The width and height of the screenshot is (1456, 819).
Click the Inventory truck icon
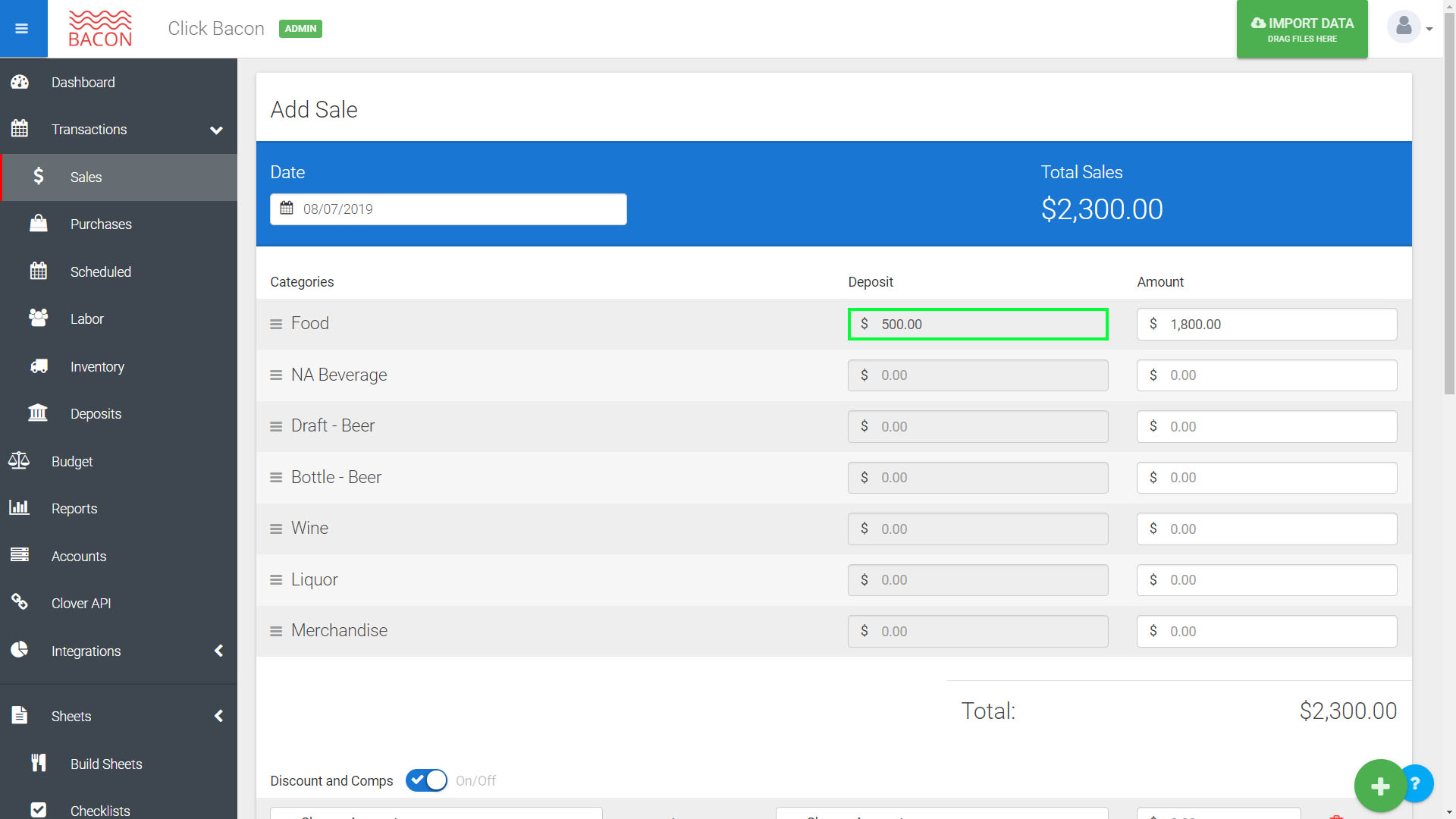tap(39, 366)
